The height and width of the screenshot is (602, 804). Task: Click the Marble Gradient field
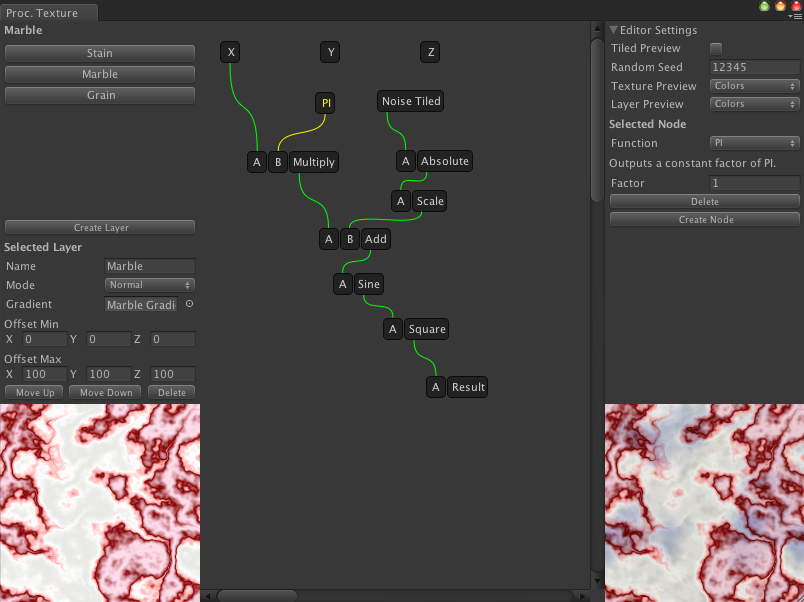coord(141,305)
